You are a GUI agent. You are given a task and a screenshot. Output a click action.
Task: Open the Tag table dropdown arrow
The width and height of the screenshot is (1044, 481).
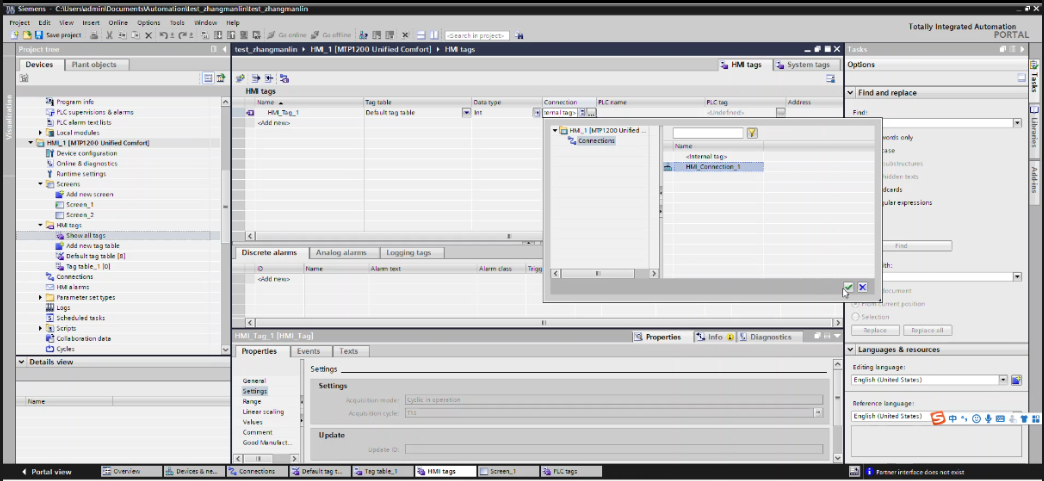[466, 113]
